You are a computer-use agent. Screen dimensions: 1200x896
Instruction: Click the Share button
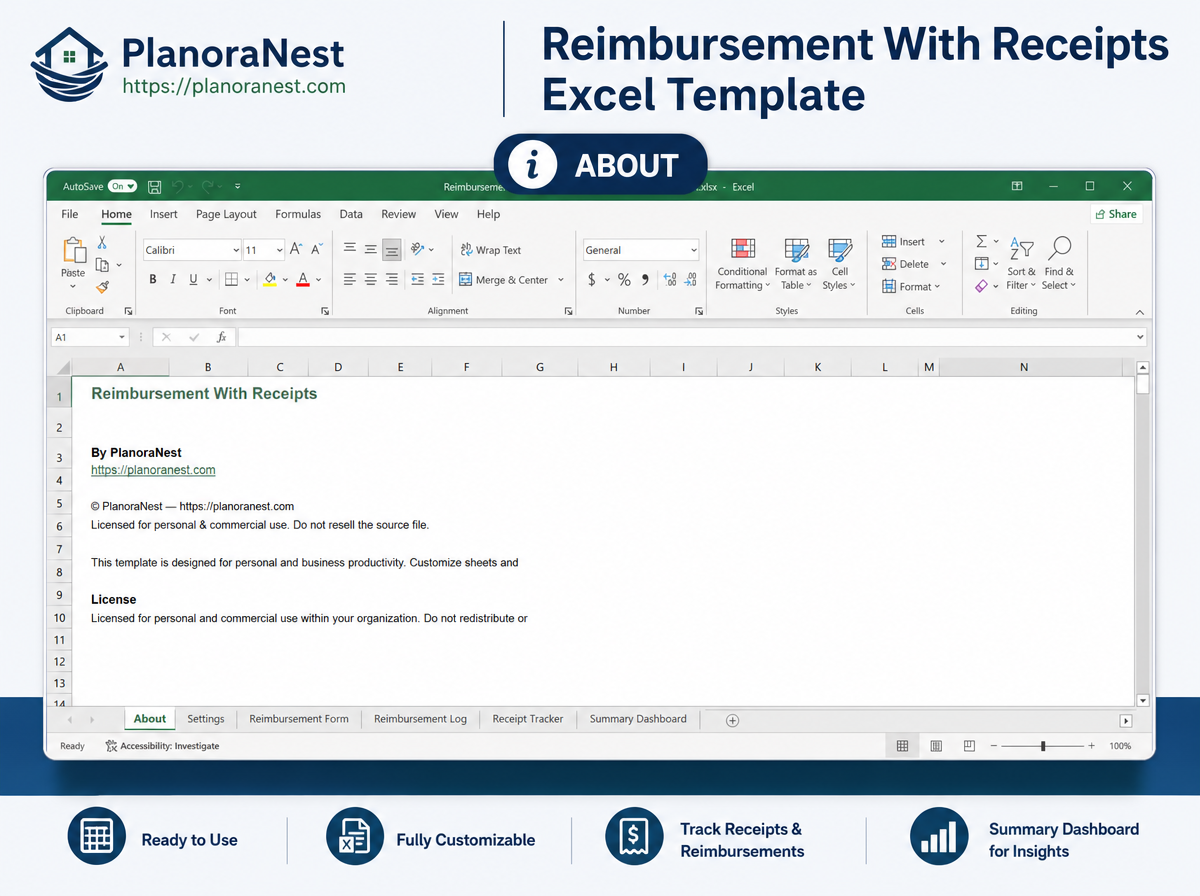1116,214
